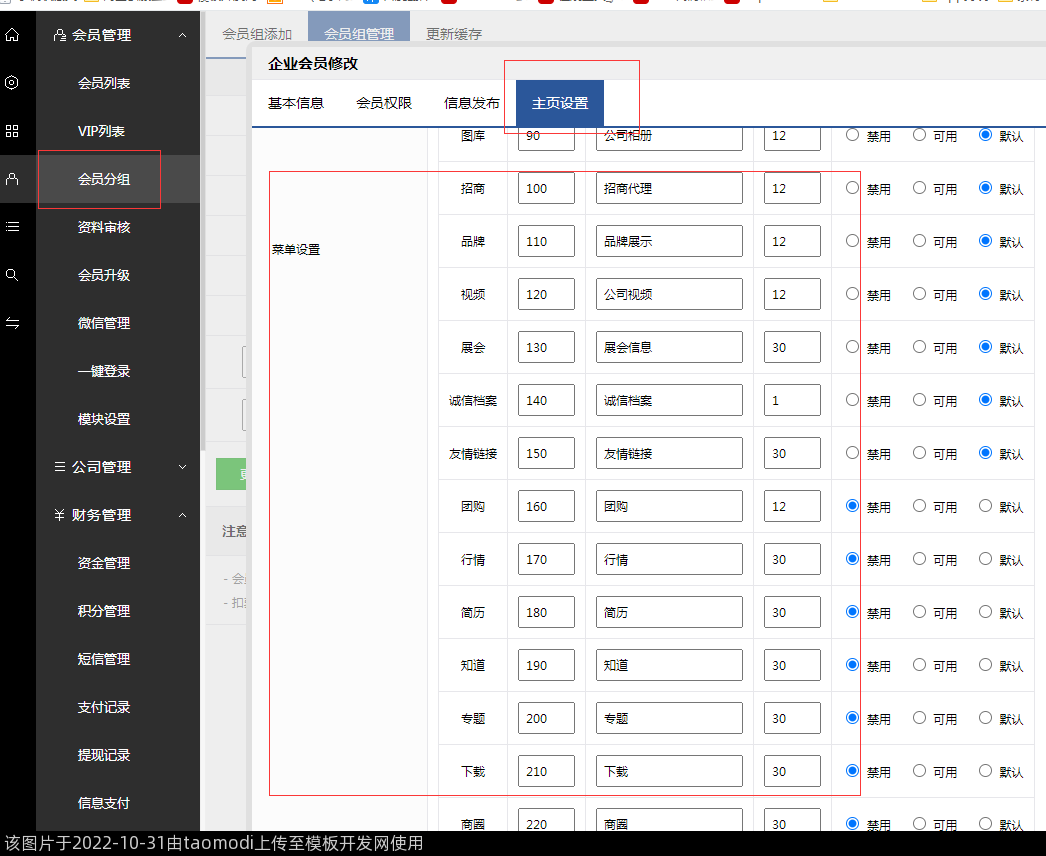Image resolution: width=1046 pixels, height=856 pixels.
Task: Choose 默认 for the 行情 row
Action: pos(985,559)
